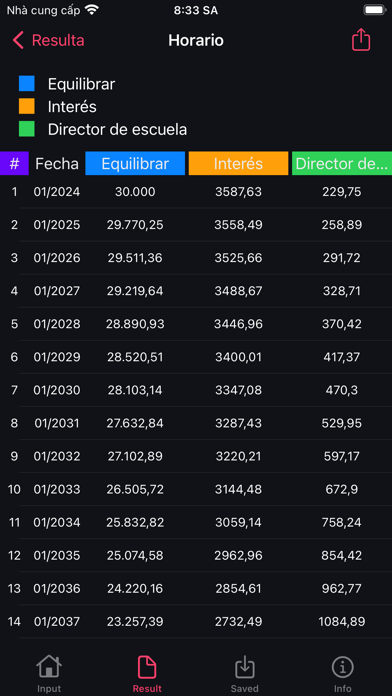Select balance 28.890,93
Image resolution: width=392 pixels, height=696 pixels.
point(135,324)
